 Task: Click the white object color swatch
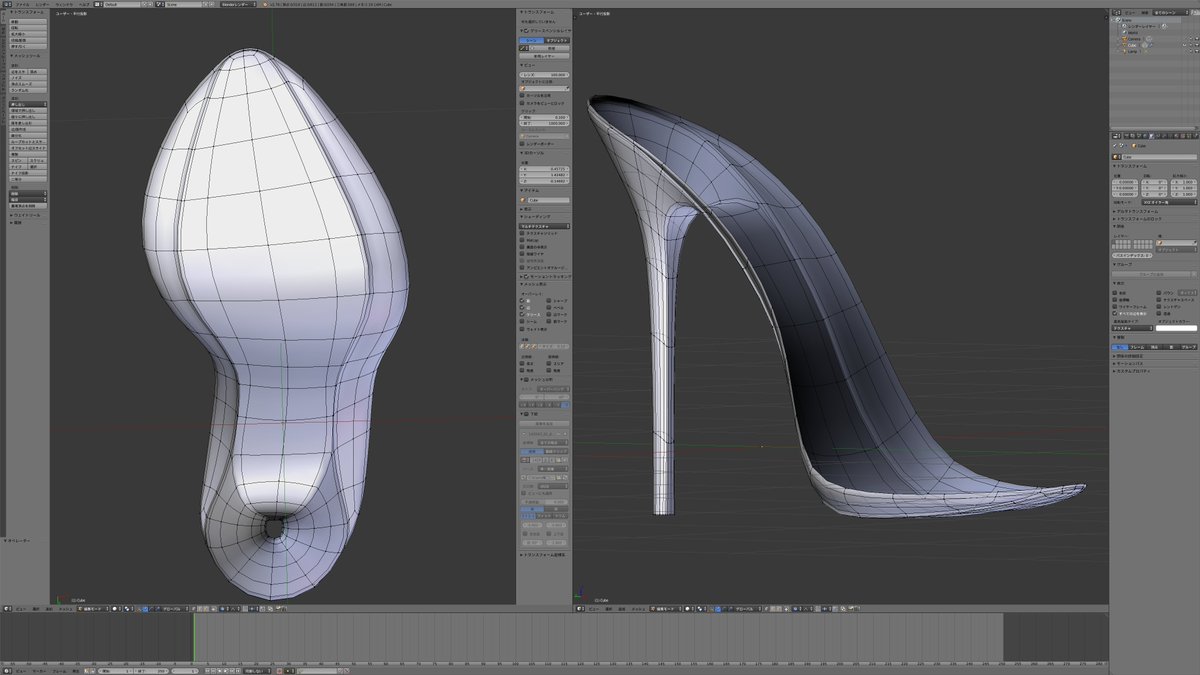click(x=1175, y=328)
